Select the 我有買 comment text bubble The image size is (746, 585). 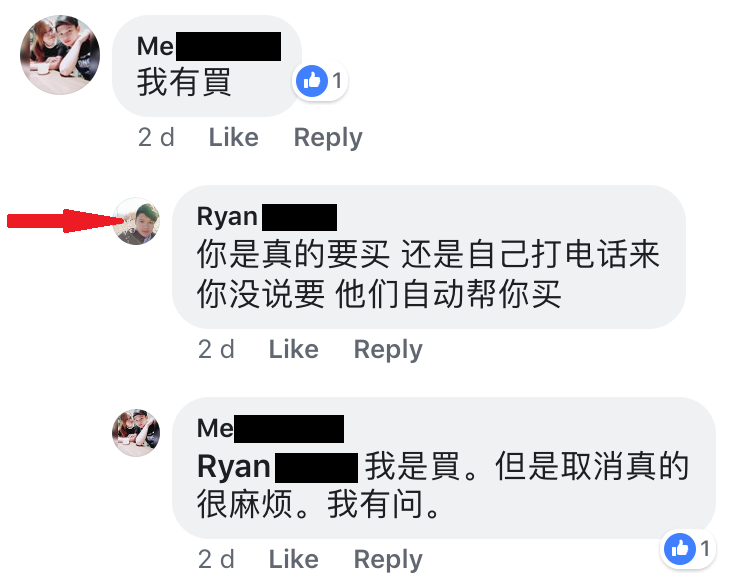pos(206,66)
